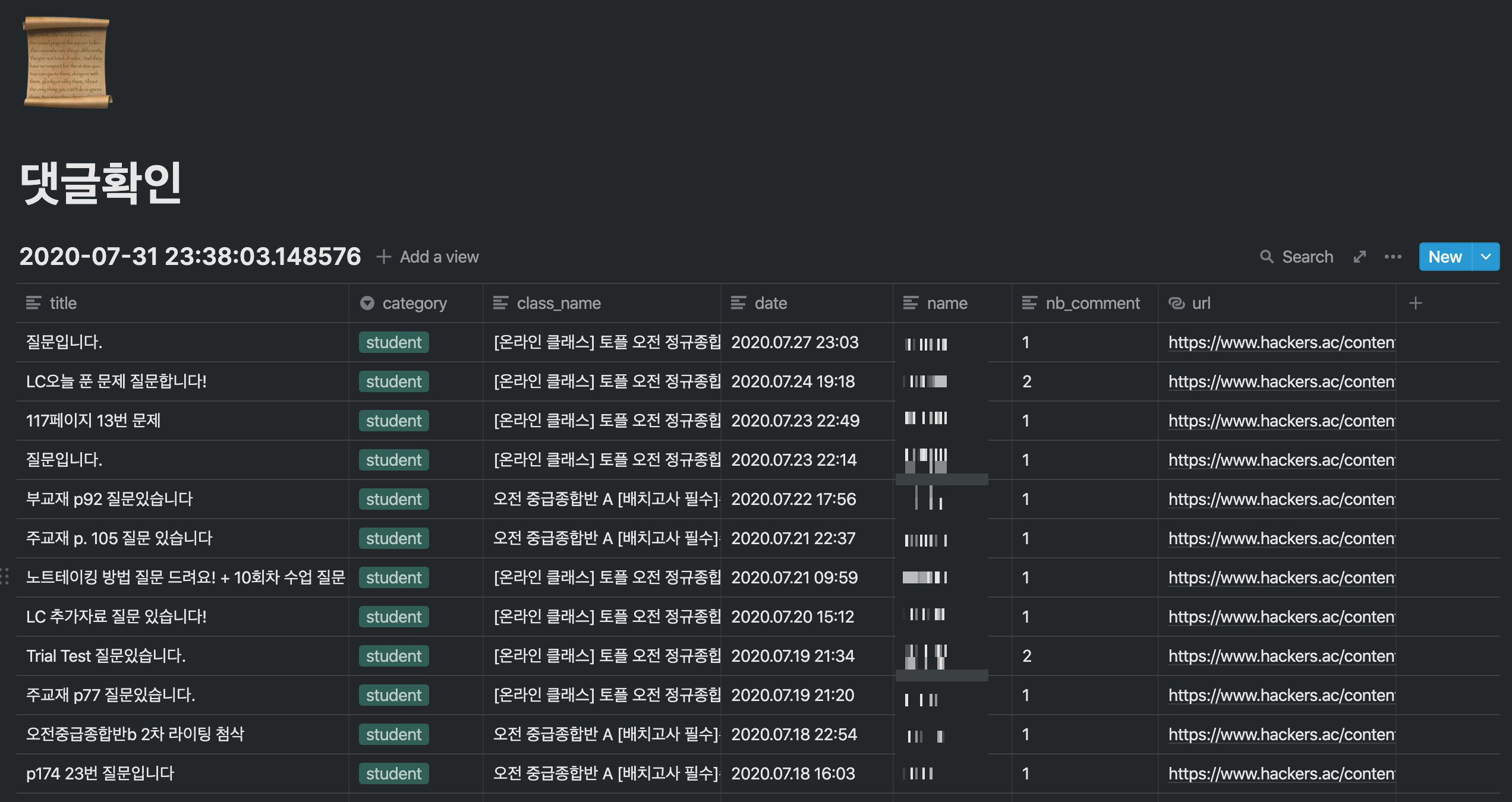This screenshot has width=1512, height=802.
Task: Open URL link in LC오늘 푼 문제 row
Action: [x=1281, y=381]
